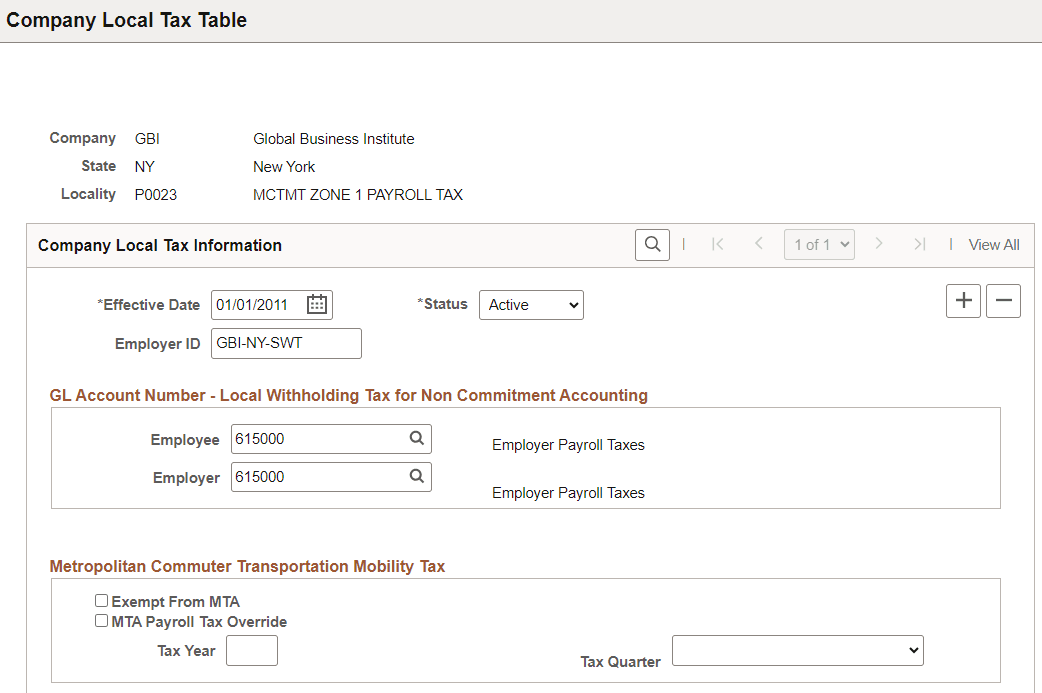Open the Tax Quarter dropdown
This screenshot has width=1042, height=693.
coord(797,650)
